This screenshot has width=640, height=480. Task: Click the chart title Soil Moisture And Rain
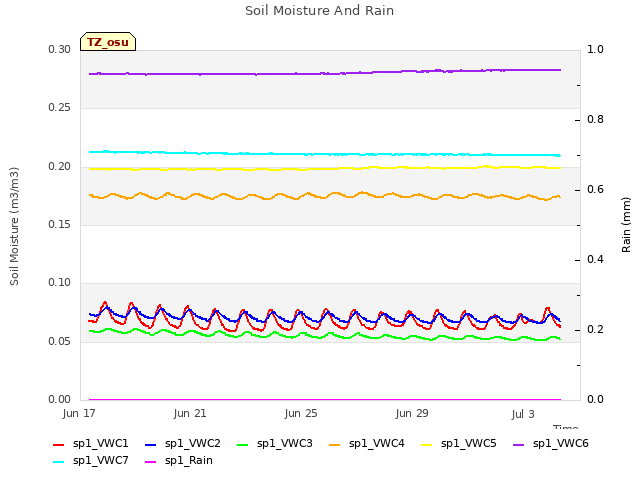320,11
